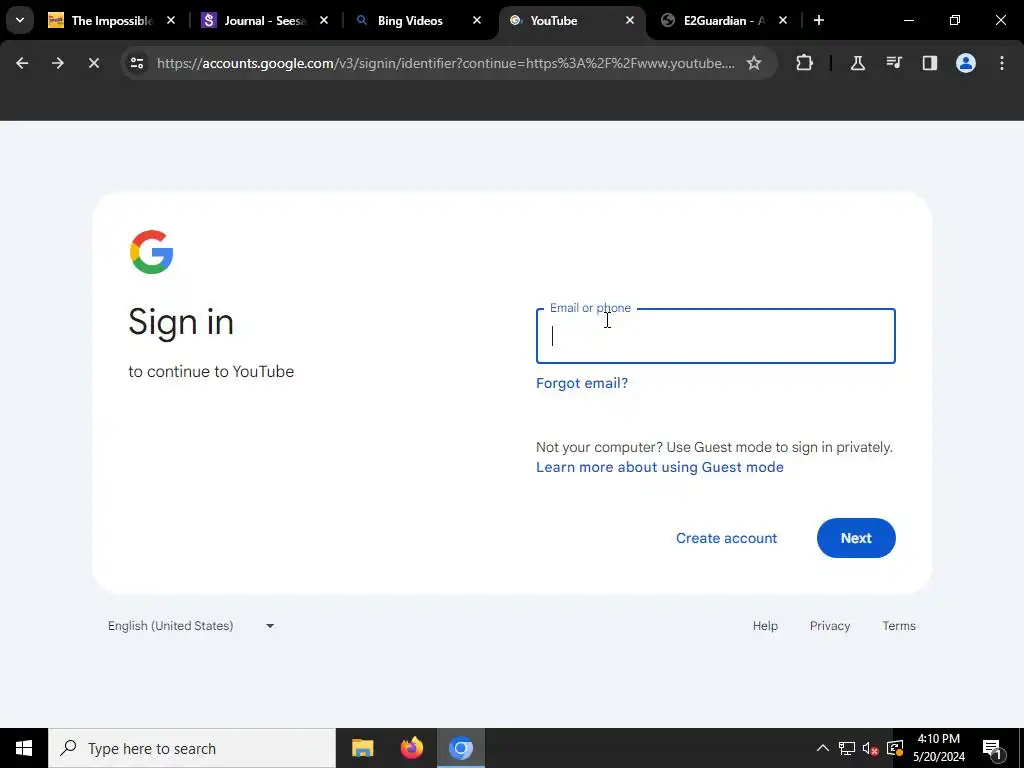Click the blue Next button
The image size is (1024, 768).
[856, 538]
